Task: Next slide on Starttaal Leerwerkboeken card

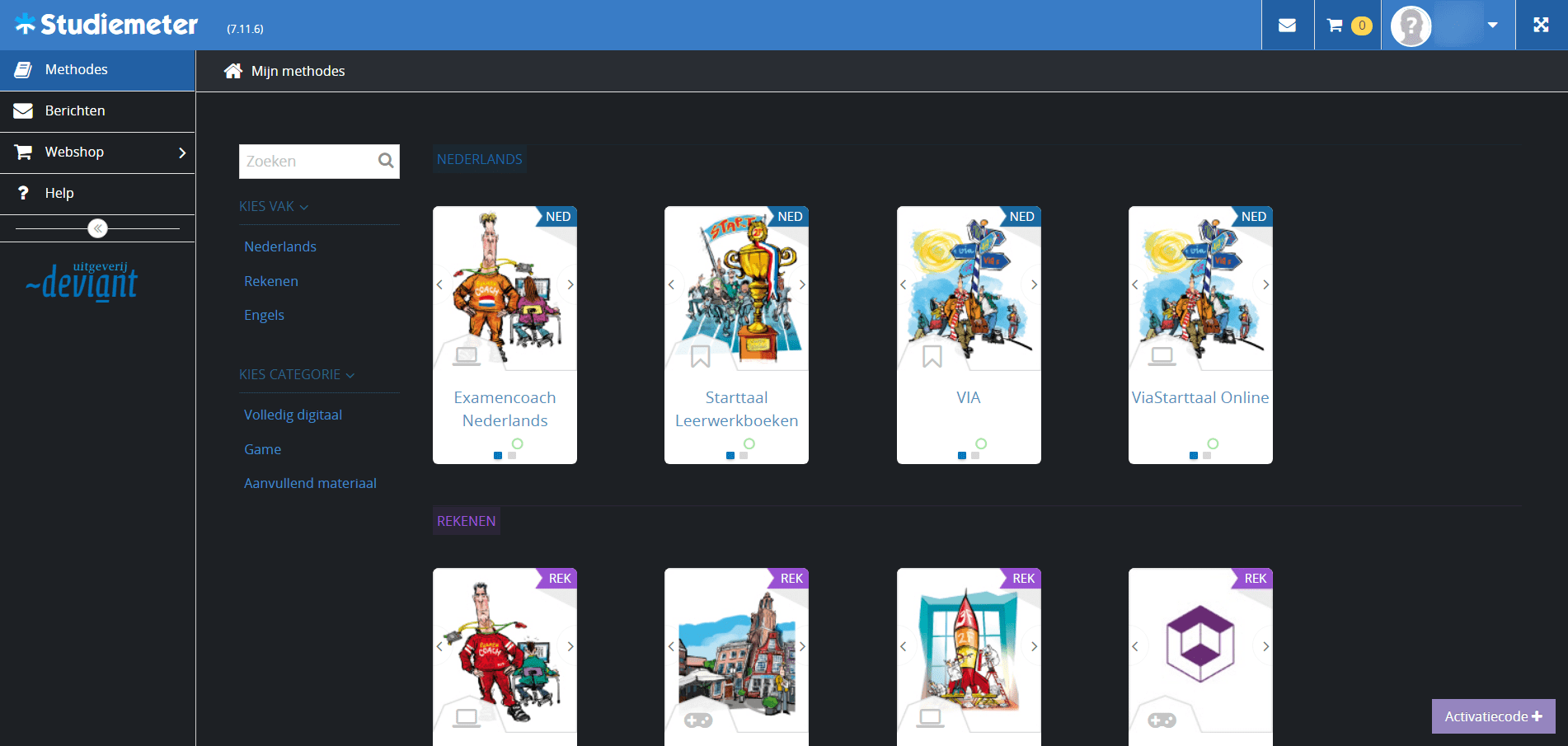Action: point(801,284)
